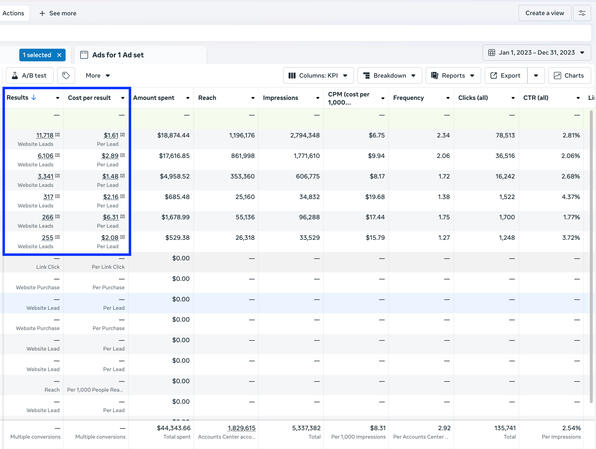Click the 1,829,615 reach total link
Viewport: 596px width, 449px height.
(242, 428)
